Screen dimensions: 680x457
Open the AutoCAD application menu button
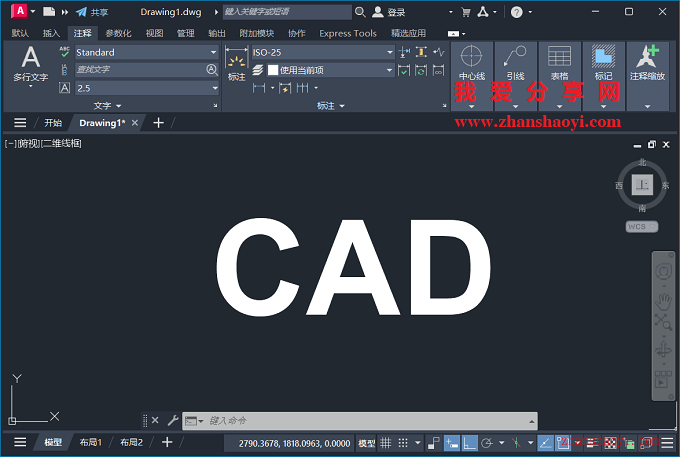point(20,11)
